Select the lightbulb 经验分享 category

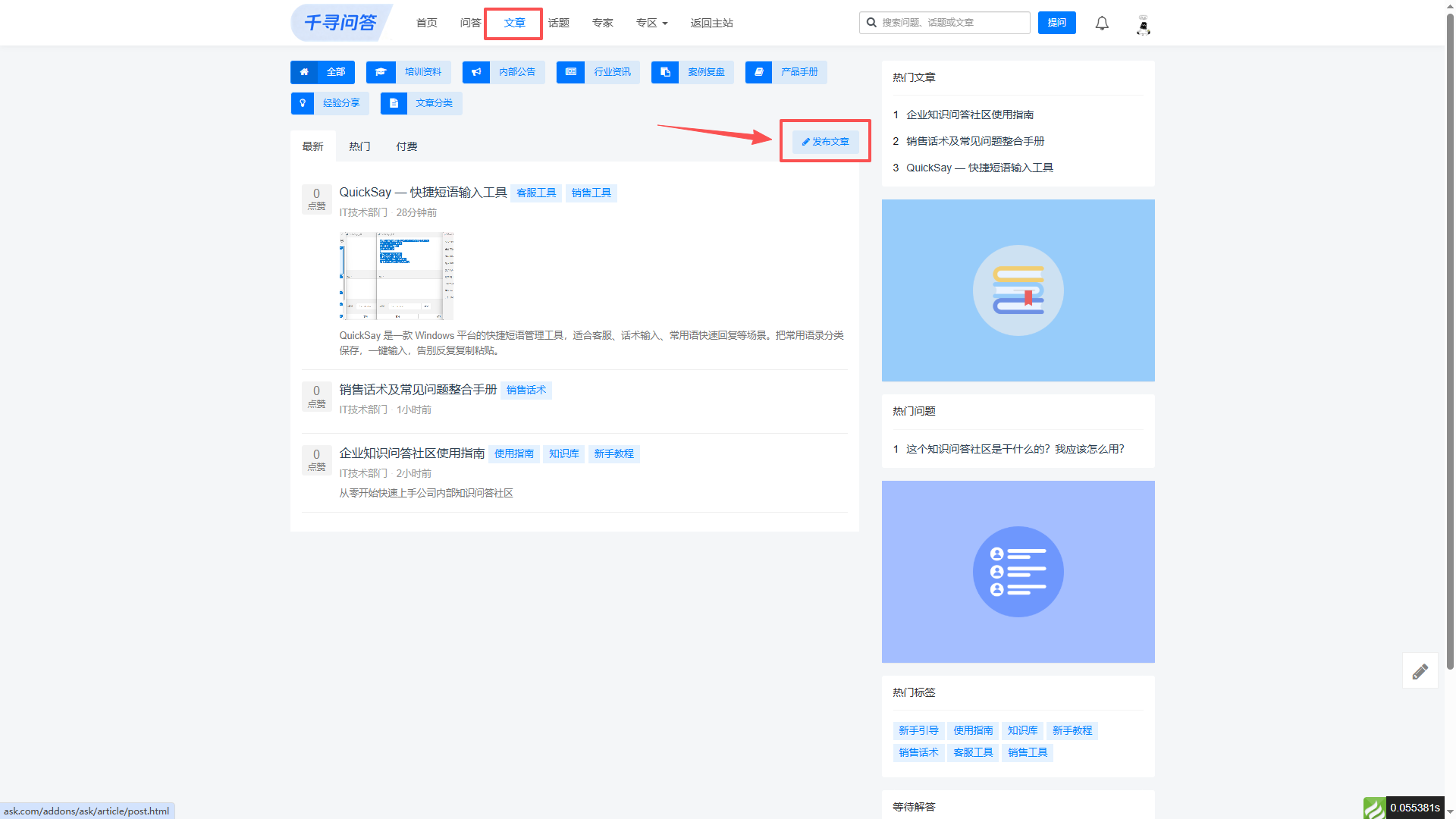point(329,103)
